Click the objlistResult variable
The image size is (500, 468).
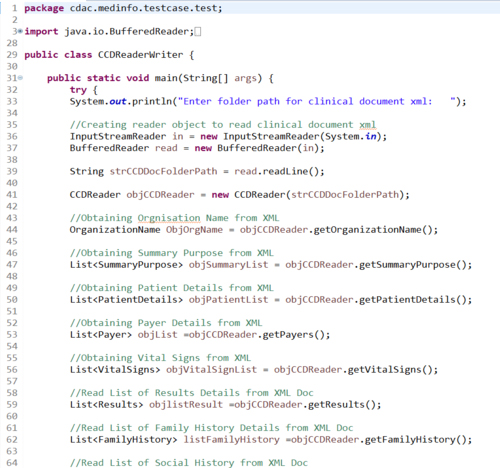click(x=186, y=405)
